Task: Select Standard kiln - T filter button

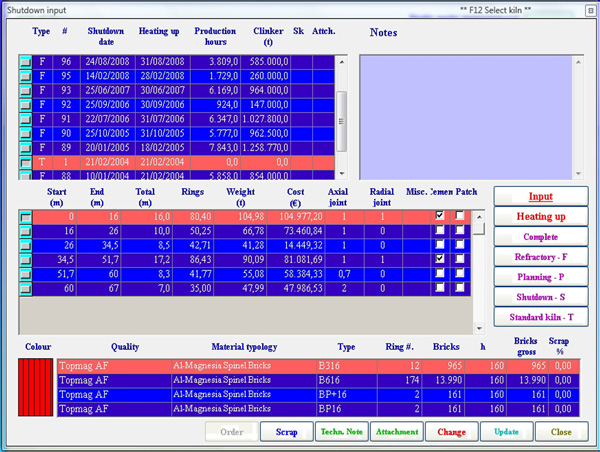Action: point(541,317)
